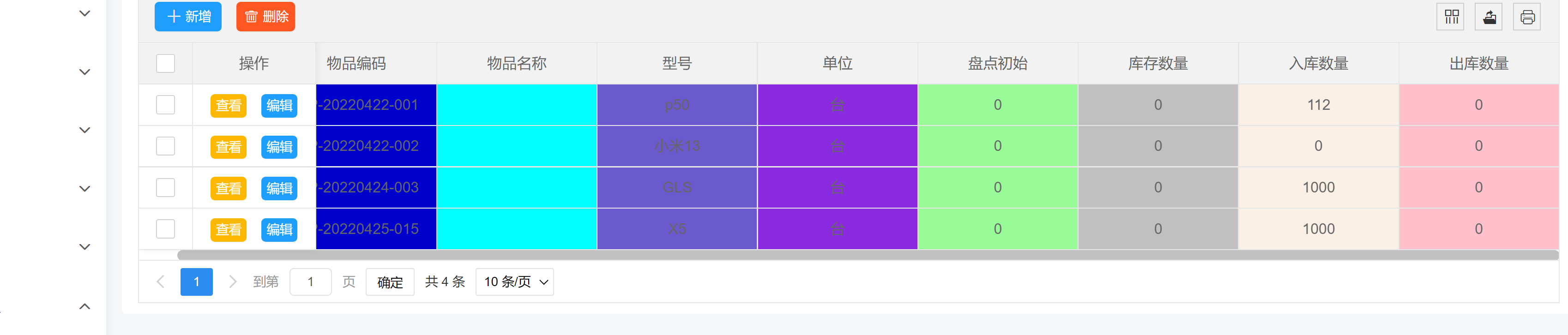Select page 1 in pagination
The width and height of the screenshot is (1568, 335).
(196, 281)
